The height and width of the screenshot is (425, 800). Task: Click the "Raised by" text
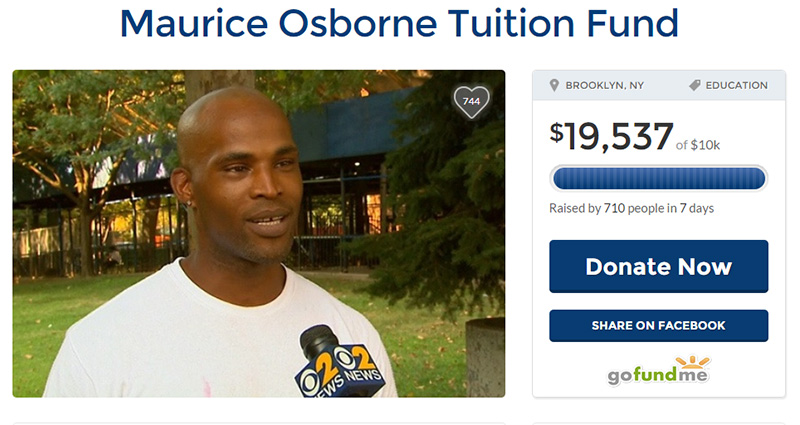coord(575,208)
